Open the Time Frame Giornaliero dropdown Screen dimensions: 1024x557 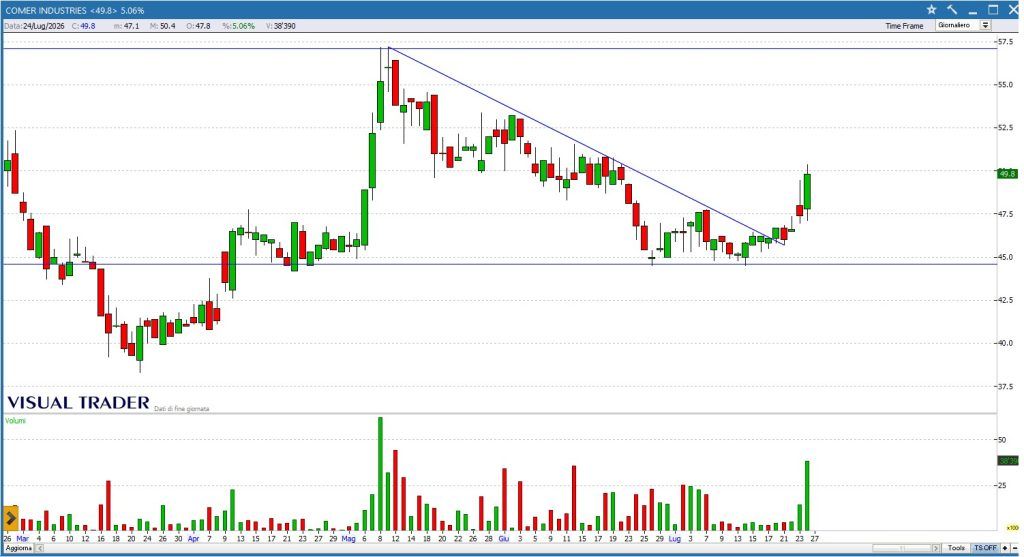[963, 25]
